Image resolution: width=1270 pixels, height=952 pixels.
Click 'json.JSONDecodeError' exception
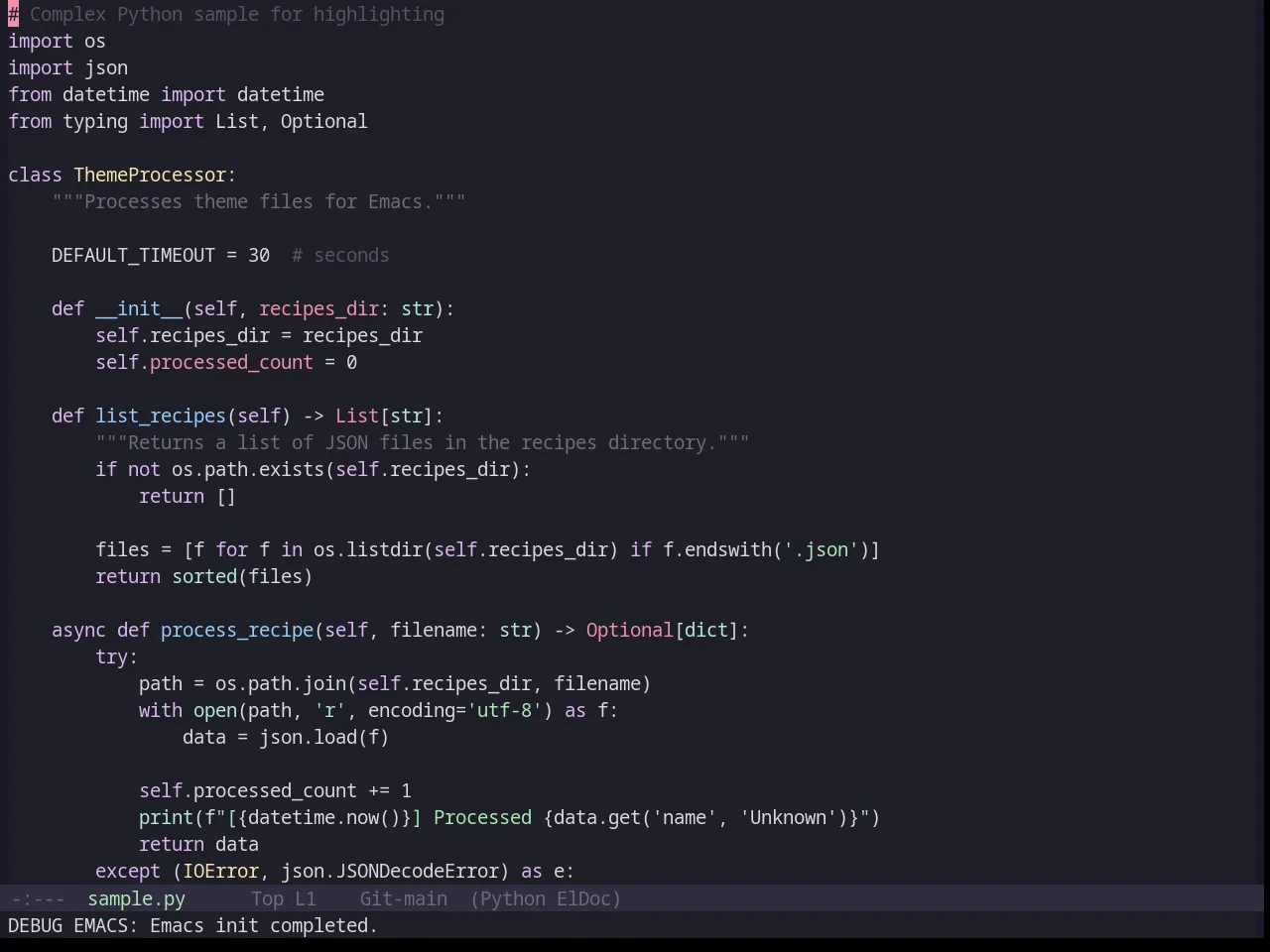[390, 871]
